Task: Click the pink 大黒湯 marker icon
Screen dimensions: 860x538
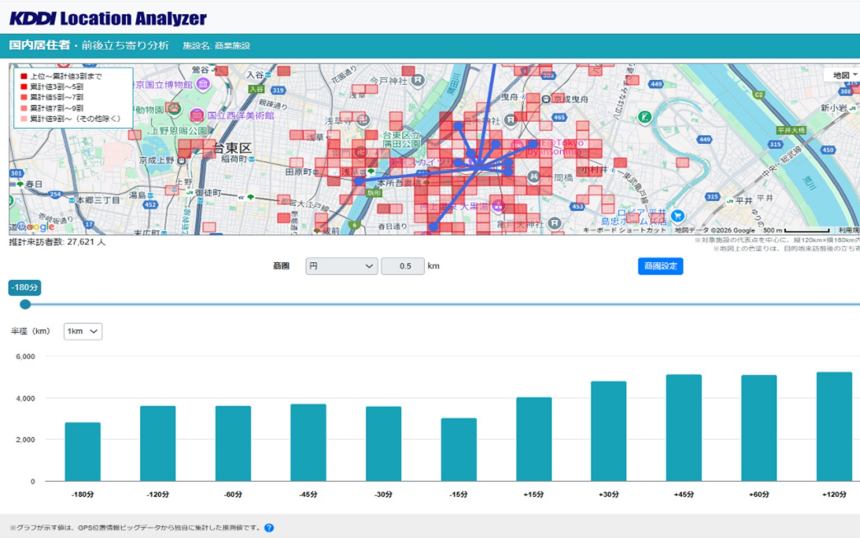Action: click(x=497, y=206)
